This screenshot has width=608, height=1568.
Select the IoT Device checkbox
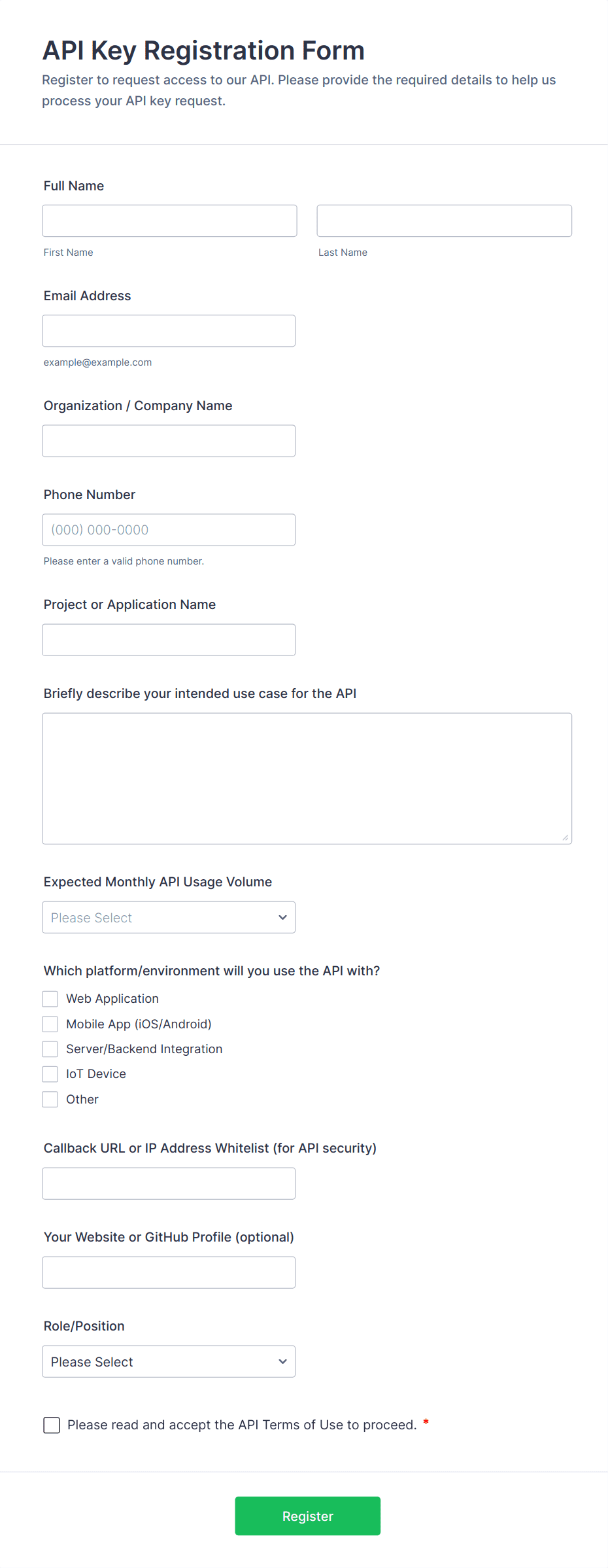50,1074
